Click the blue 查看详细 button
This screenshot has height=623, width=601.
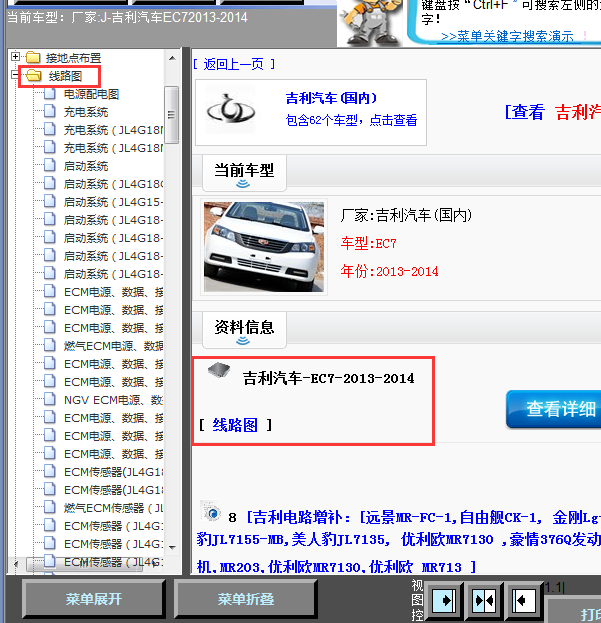coord(554,409)
